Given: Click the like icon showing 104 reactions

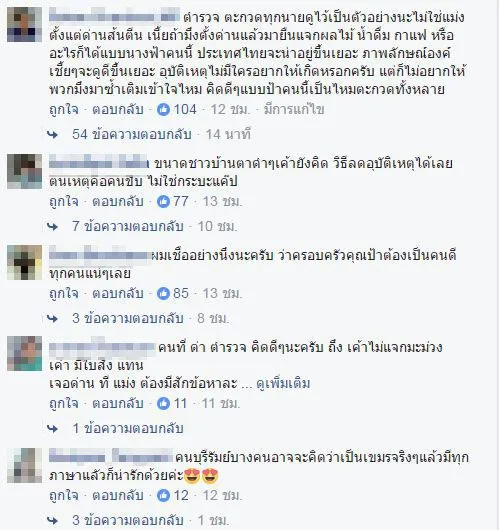Looking at the screenshot, I should (x=163, y=110).
